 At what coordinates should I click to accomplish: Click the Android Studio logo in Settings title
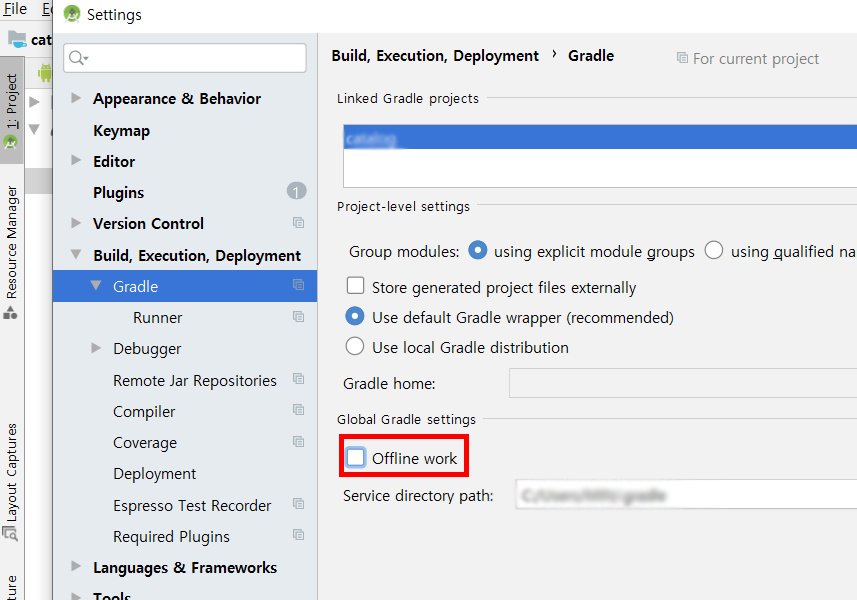coord(72,14)
